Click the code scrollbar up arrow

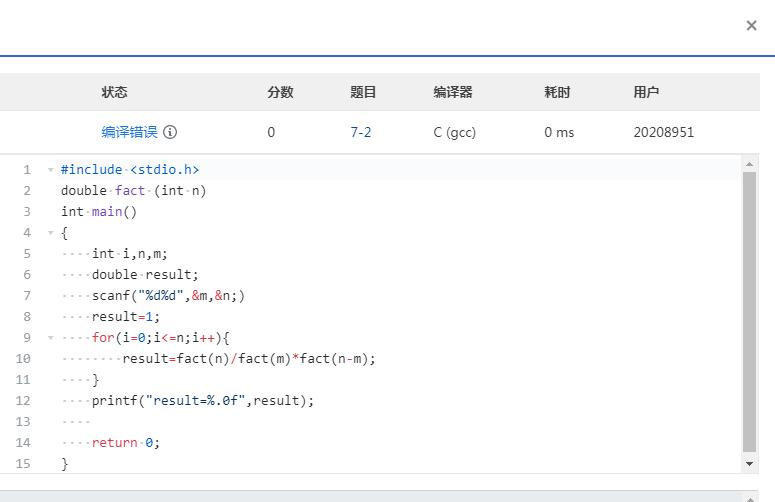pos(749,163)
